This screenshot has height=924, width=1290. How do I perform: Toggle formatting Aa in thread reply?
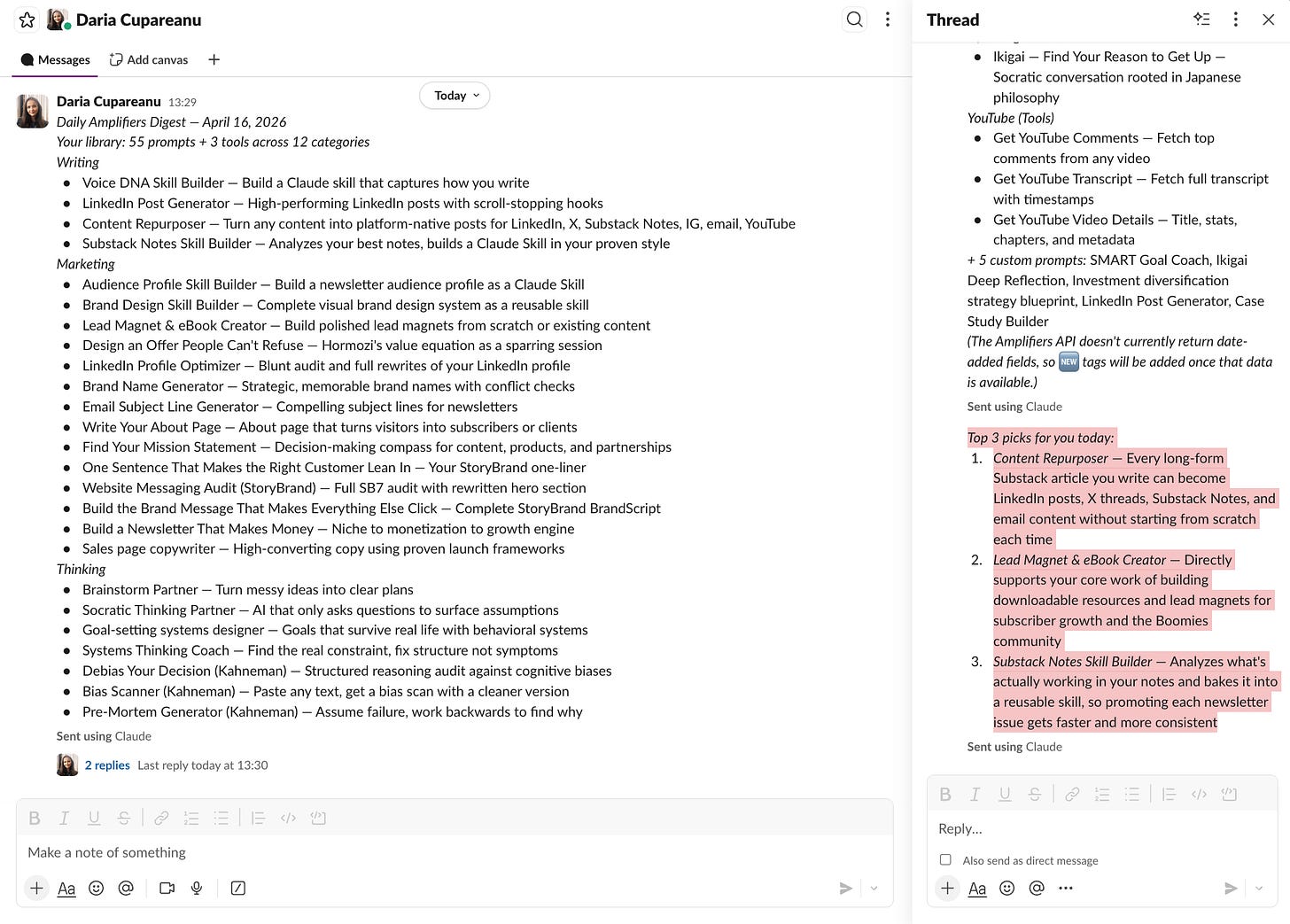pyautogui.click(x=977, y=888)
